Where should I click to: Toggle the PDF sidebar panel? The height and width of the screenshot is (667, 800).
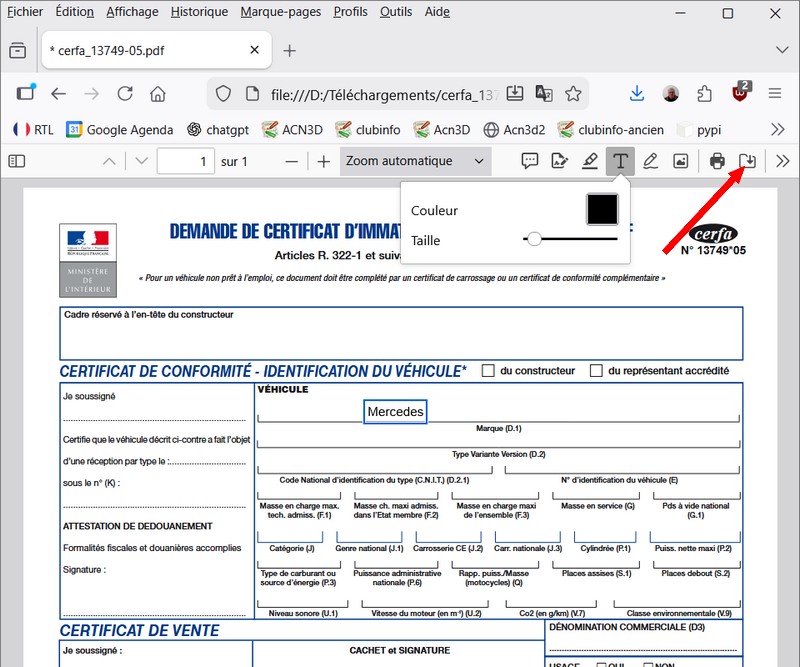click(16, 161)
